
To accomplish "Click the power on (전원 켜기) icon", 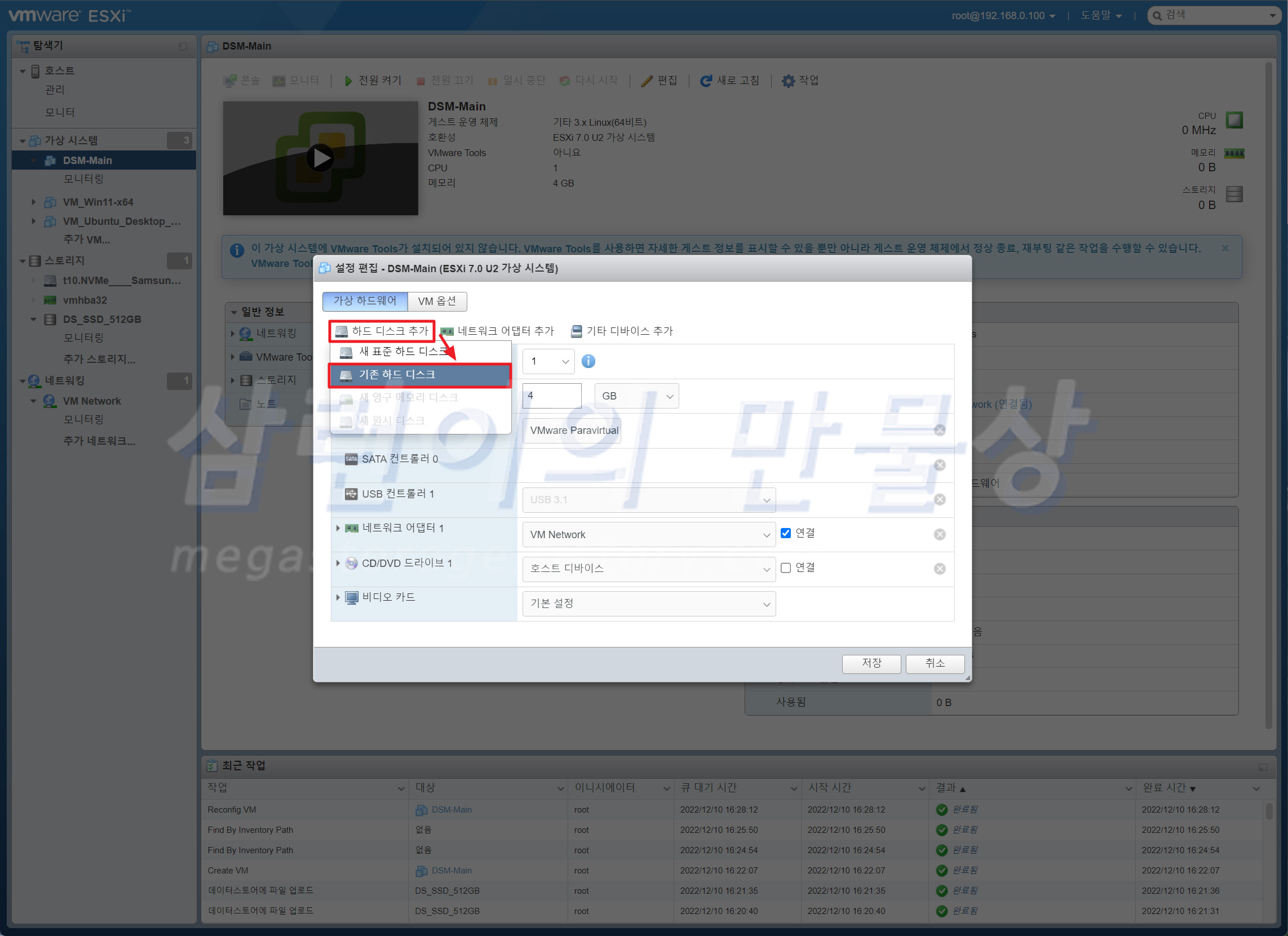I will click(x=348, y=81).
